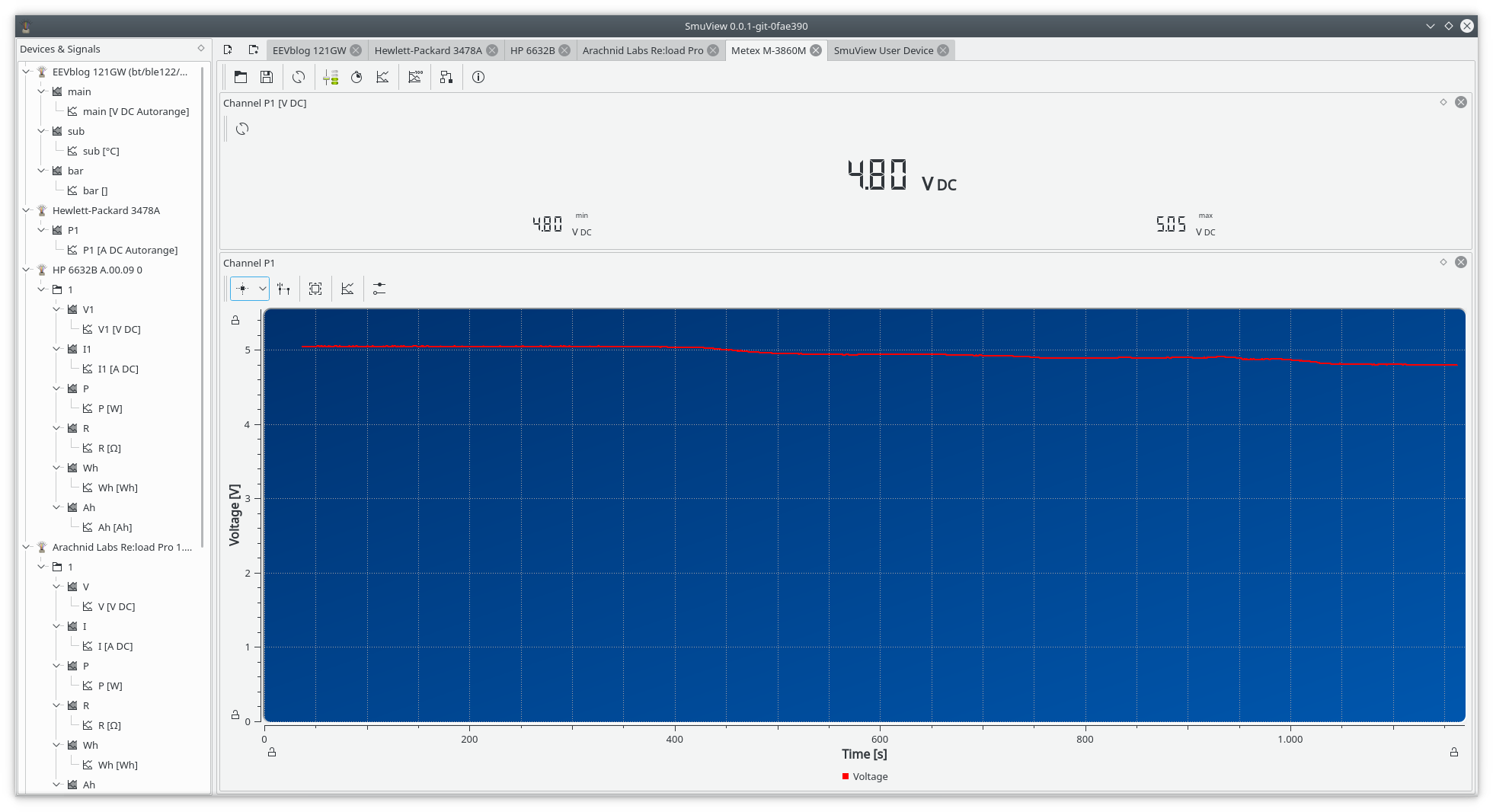The image size is (1493, 812).
Task: Close the Channel P1 plot panel
Action: tap(1461, 262)
